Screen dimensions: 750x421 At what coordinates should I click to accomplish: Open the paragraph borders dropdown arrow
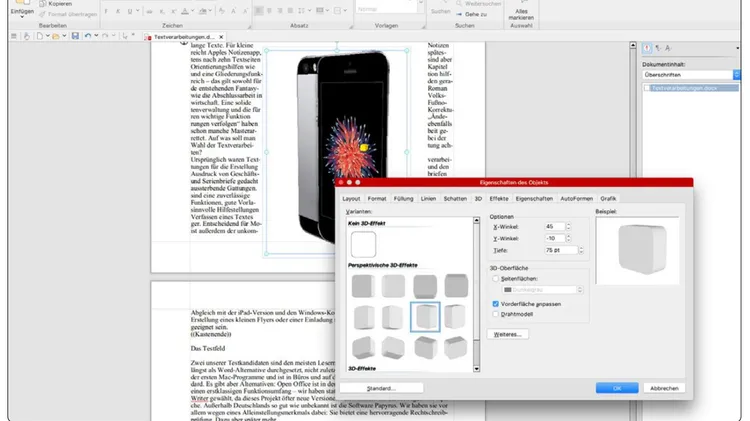click(345, 11)
